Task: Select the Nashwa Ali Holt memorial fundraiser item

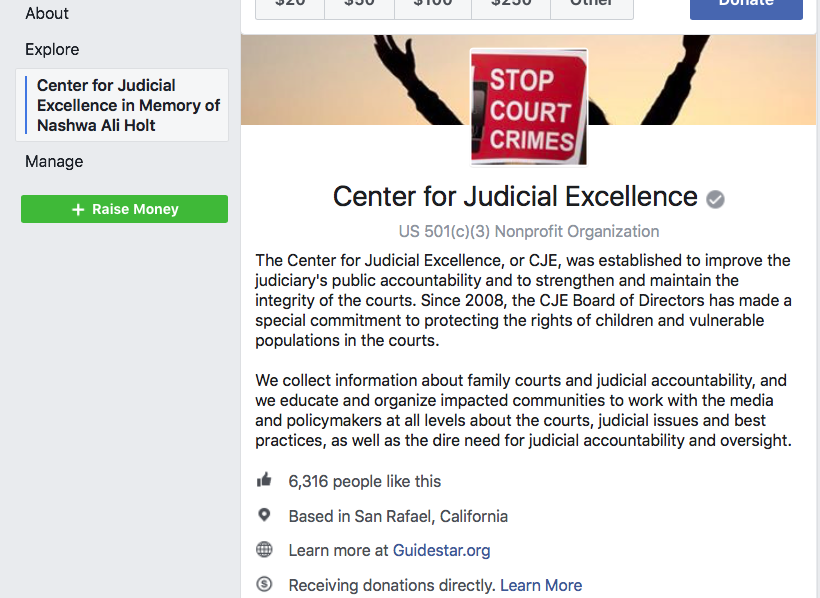Action: [127, 105]
